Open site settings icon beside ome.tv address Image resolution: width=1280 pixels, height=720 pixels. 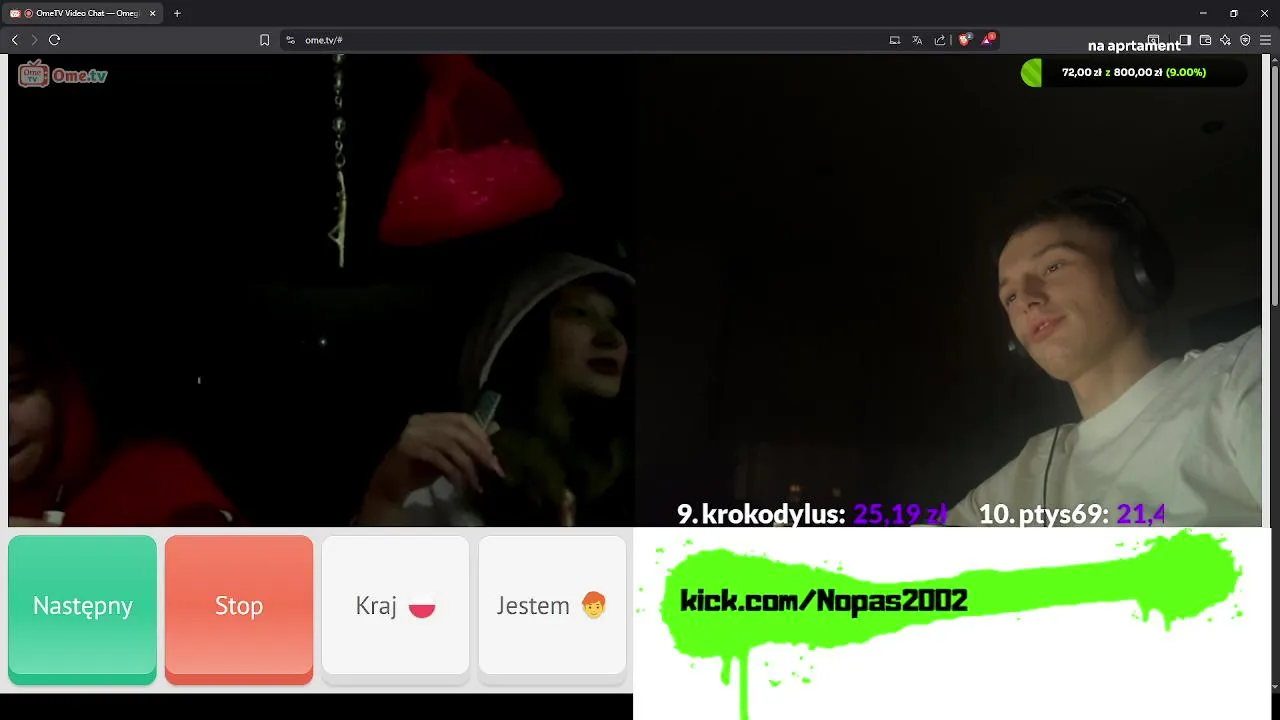pos(290,40)
